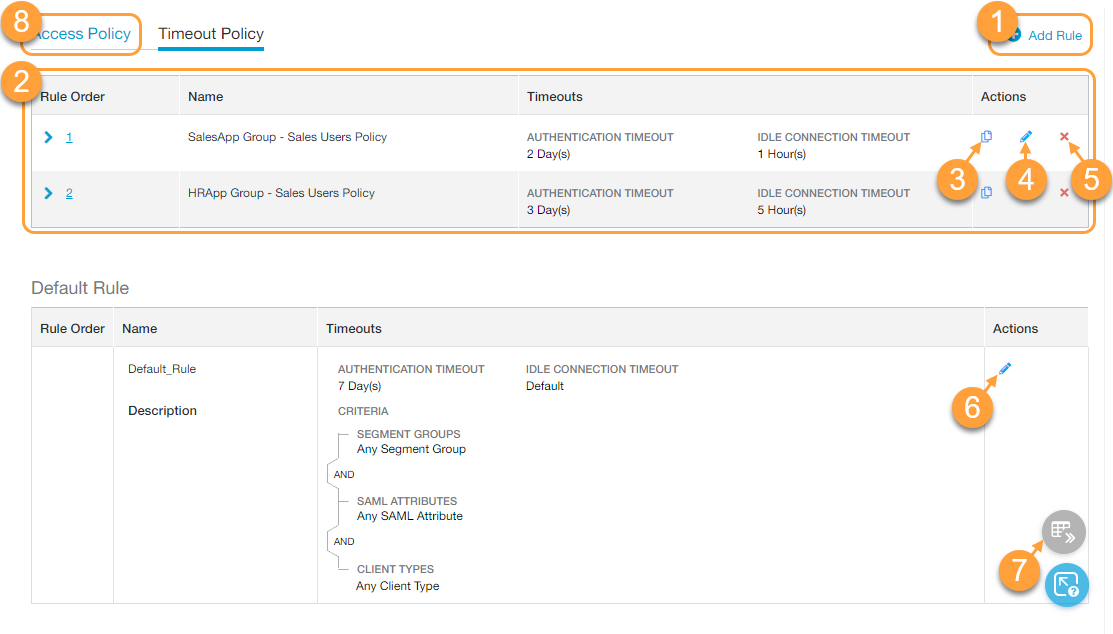Open the blue help popout button
The width and height of the screenshot is (1113, 634).
click(1066, 585)
